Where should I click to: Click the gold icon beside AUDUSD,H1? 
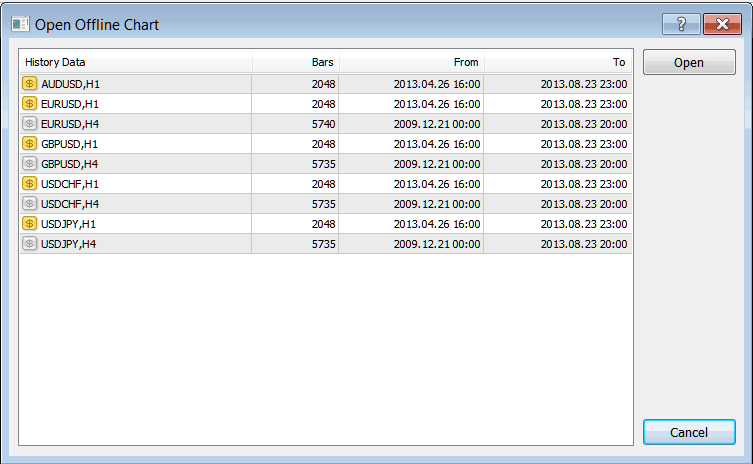[29, 84]
